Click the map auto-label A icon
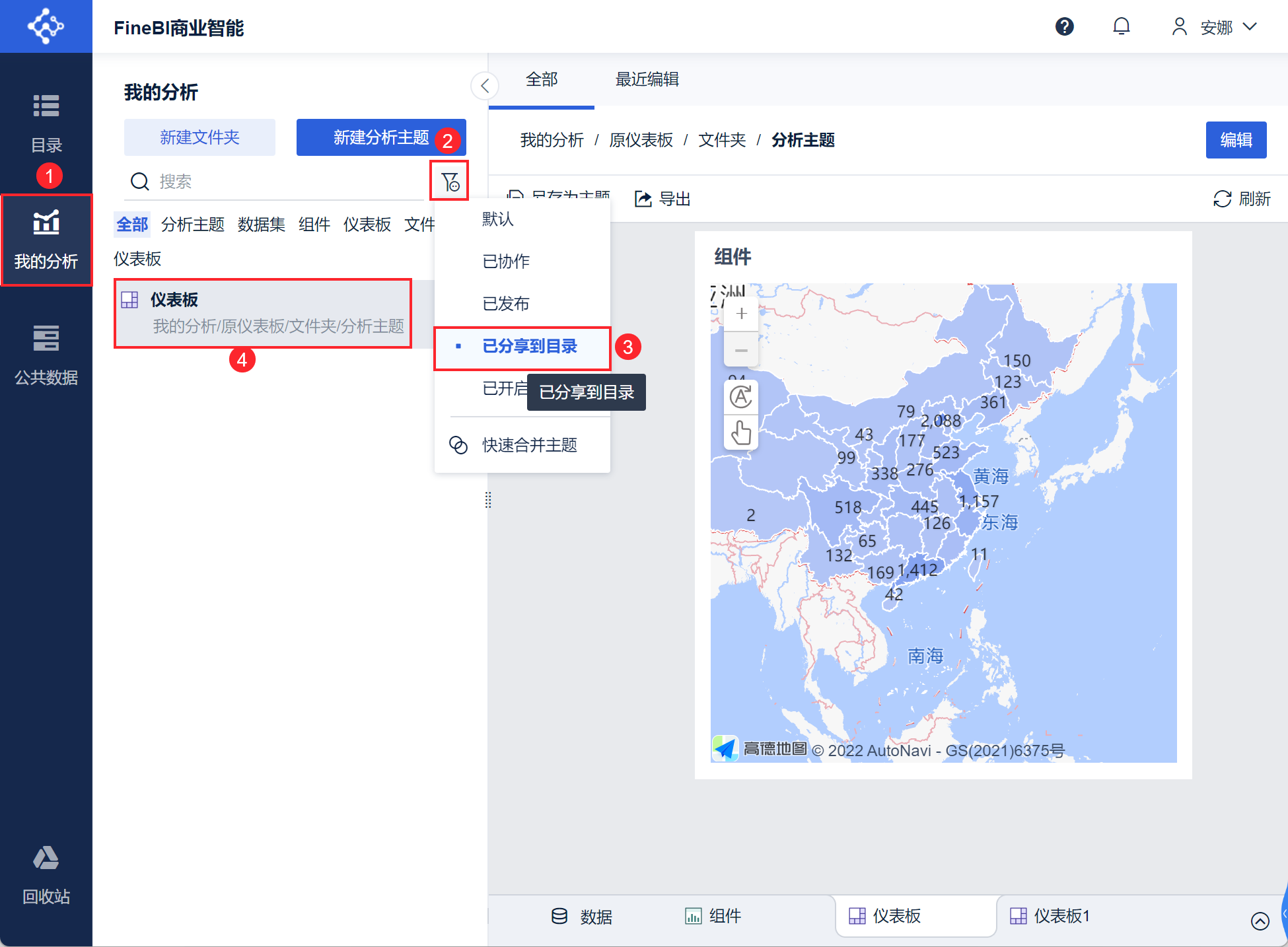 (x=740, y=397)
